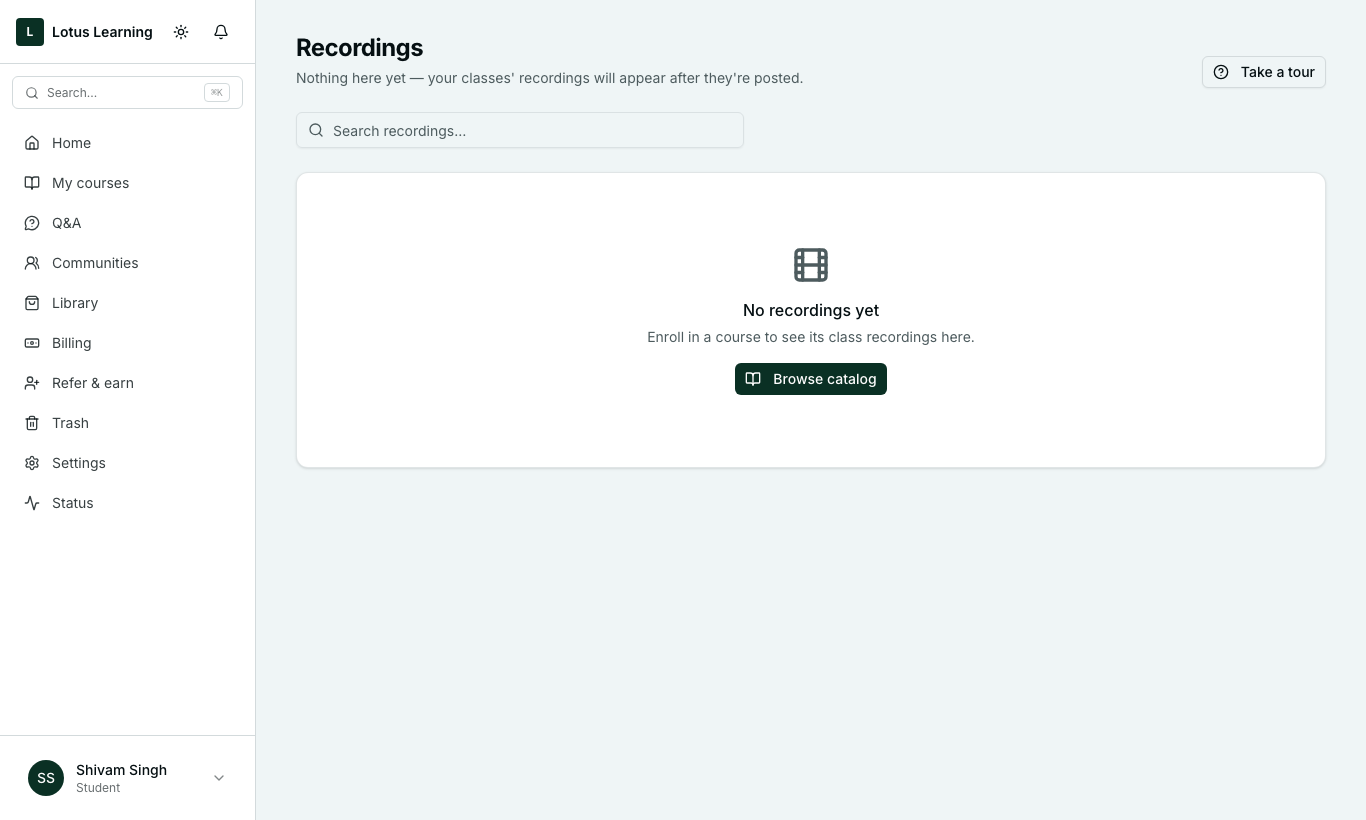Click the "Enroll in a course" helper text
1366x820 pixels.
point(811,337)
